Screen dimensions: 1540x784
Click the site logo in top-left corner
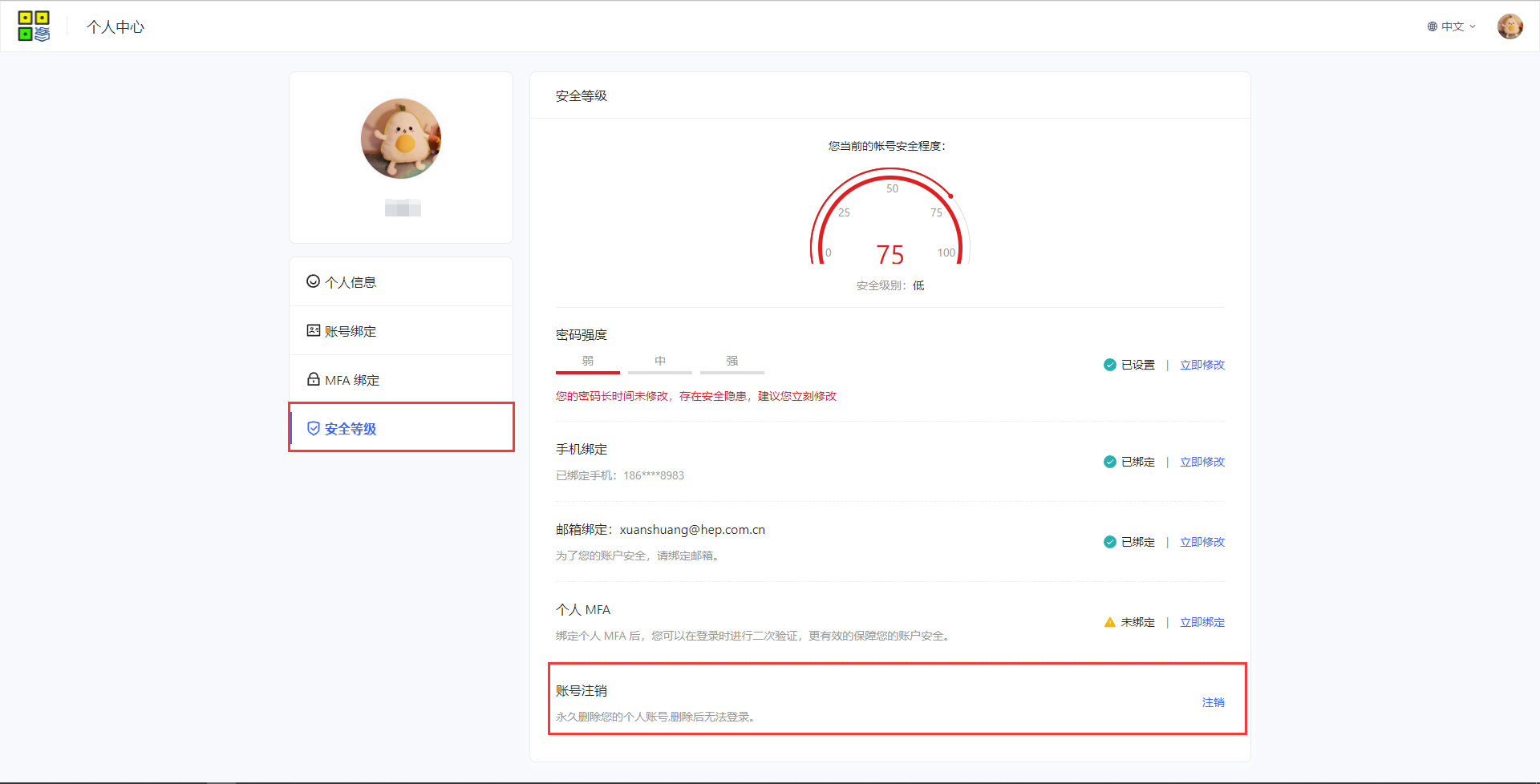coord(34,26)
